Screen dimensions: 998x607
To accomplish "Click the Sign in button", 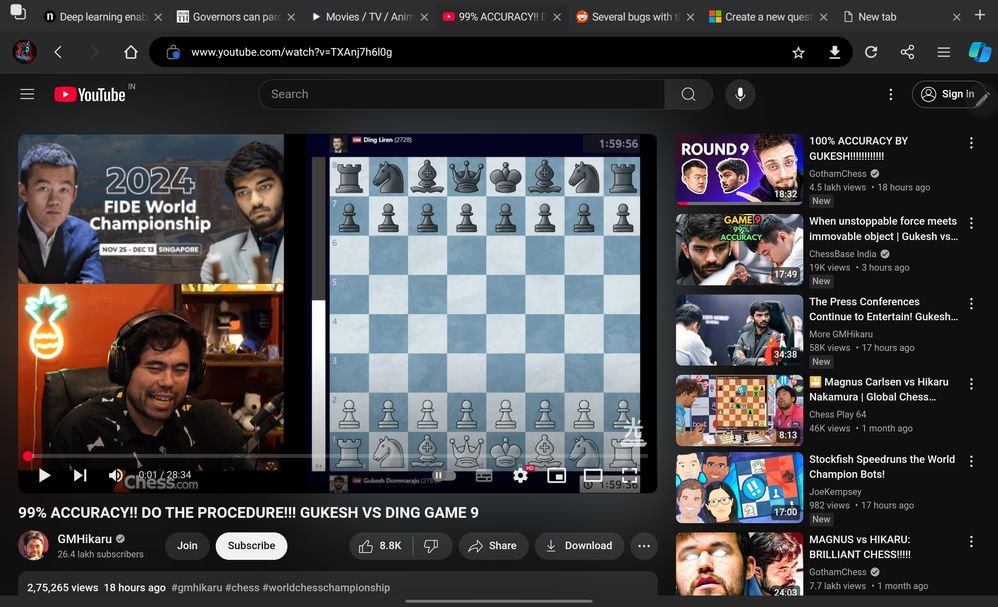I will coord(948,94).
